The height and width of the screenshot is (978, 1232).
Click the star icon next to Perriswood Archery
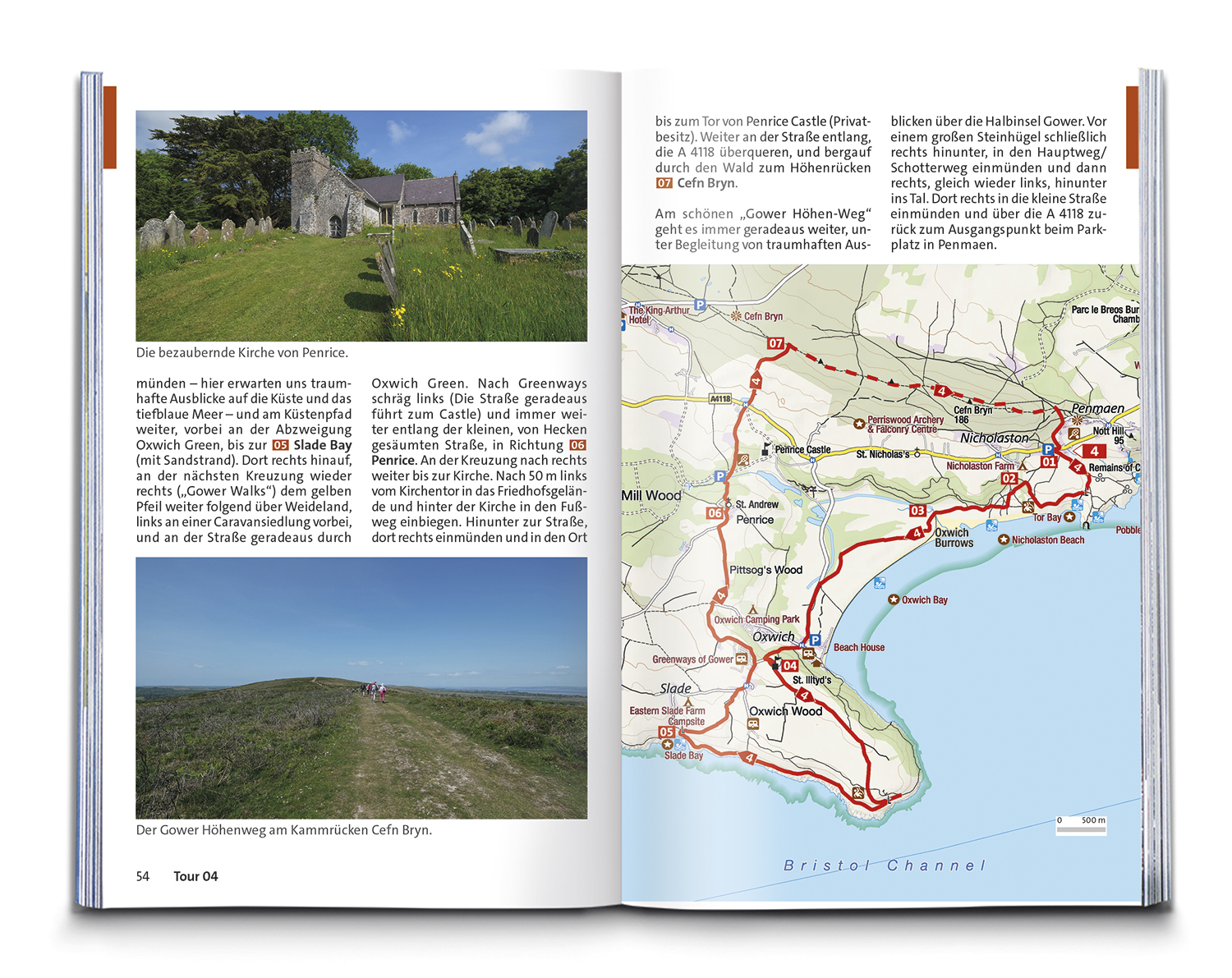859,424
